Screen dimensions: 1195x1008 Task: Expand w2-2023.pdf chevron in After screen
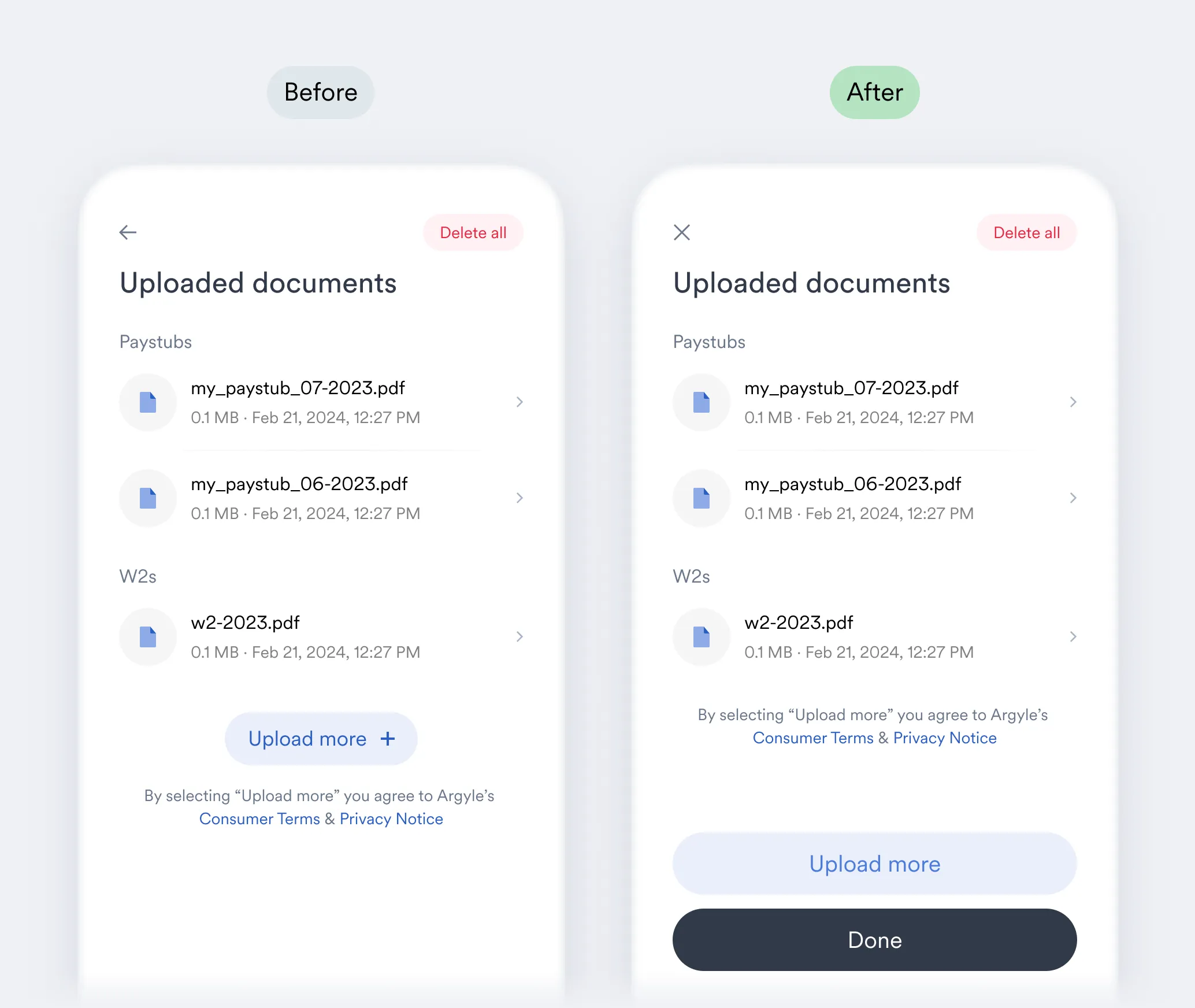(1073, 637)
